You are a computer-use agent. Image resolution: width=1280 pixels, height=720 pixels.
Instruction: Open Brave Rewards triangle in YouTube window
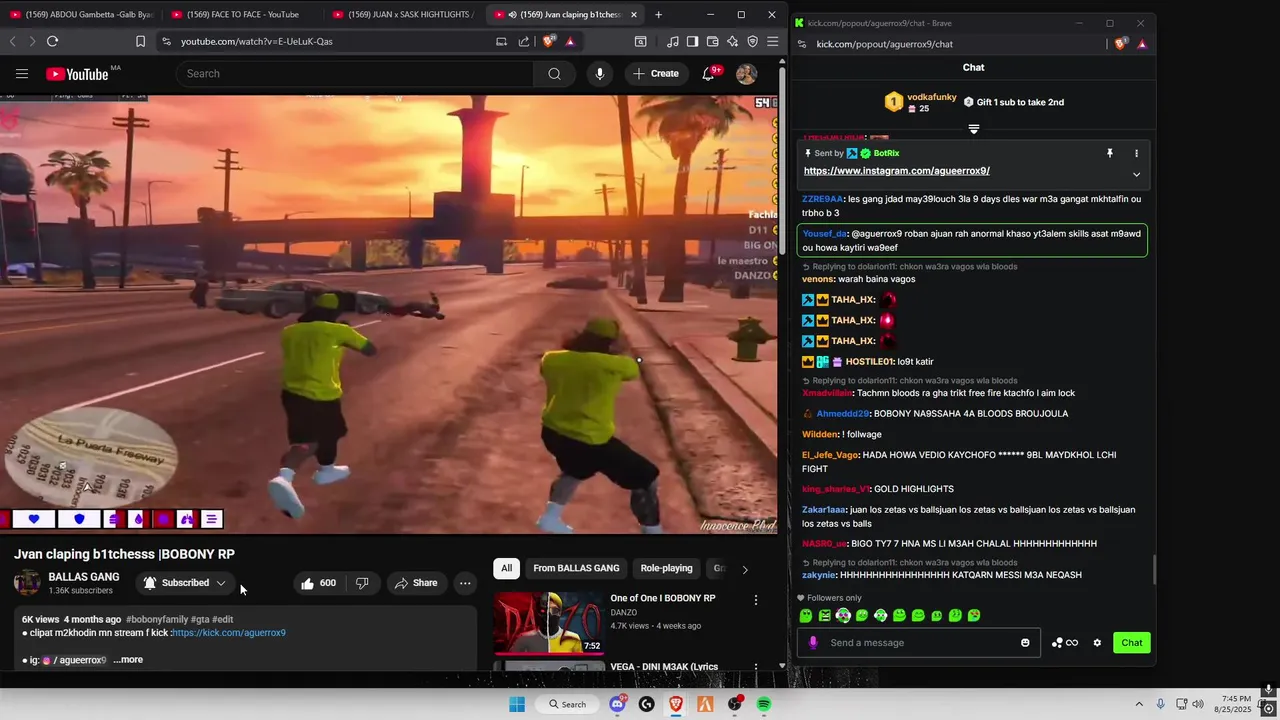[570, 41]
